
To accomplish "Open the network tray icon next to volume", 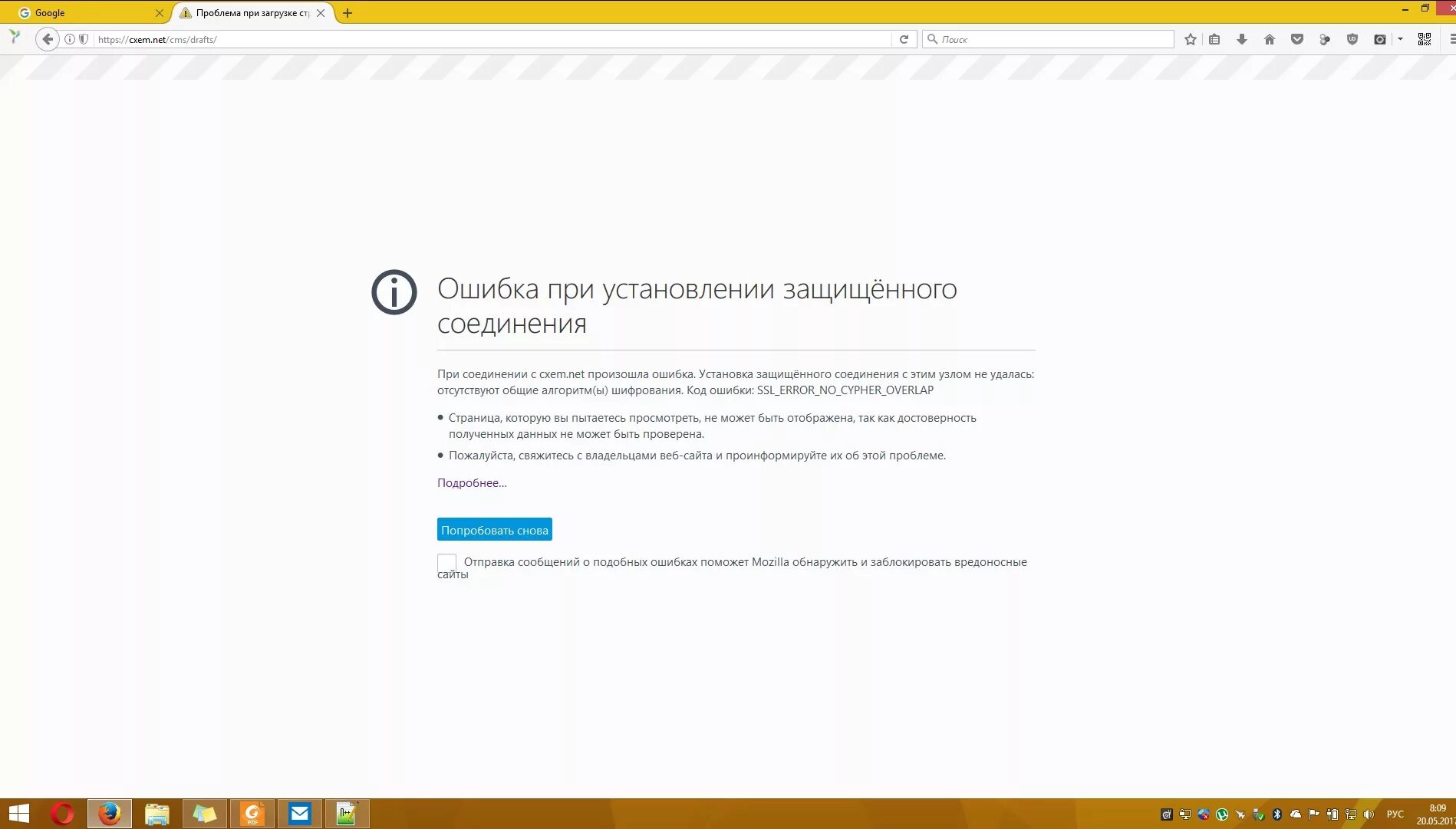I will coord(1351,814).
